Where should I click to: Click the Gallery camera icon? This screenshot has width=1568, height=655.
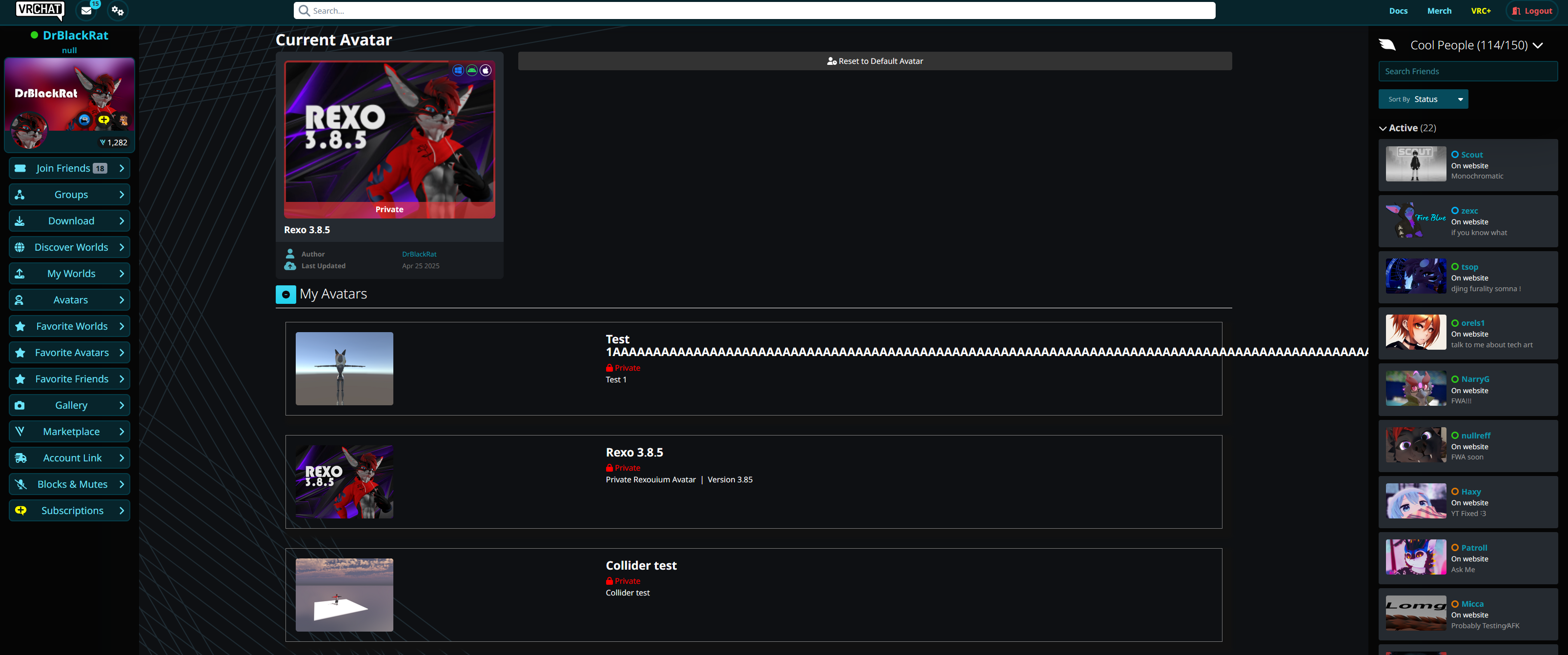click(x=20, y=405)
